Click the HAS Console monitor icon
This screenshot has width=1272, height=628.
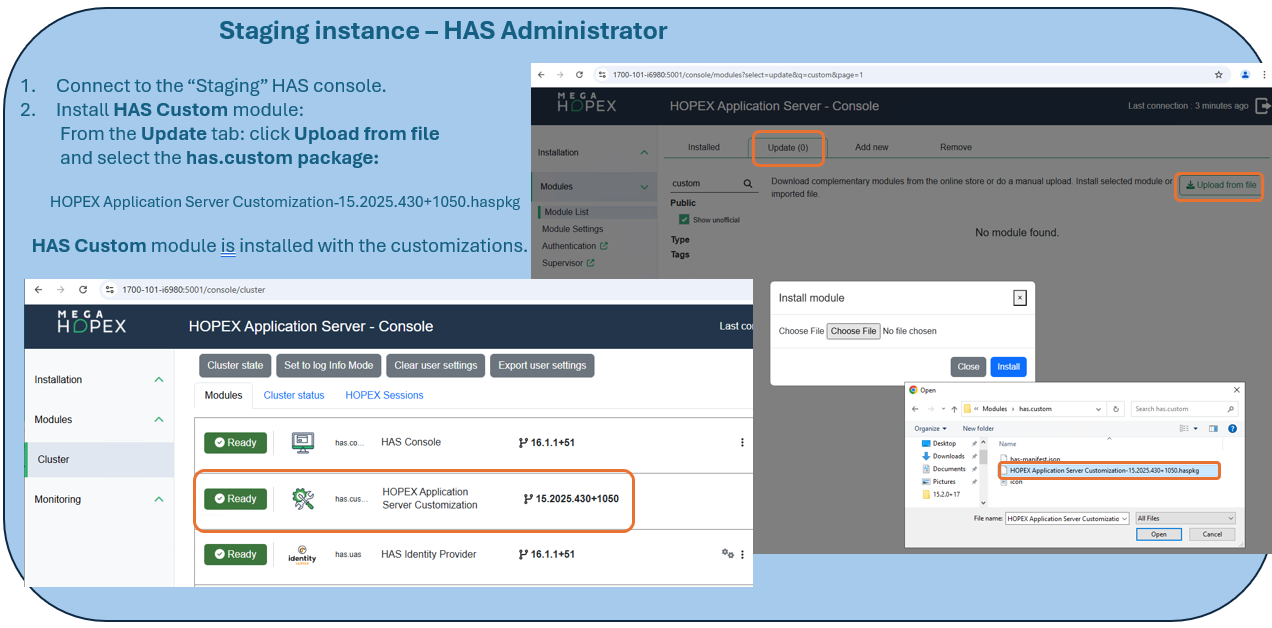[x=303, y=442]
